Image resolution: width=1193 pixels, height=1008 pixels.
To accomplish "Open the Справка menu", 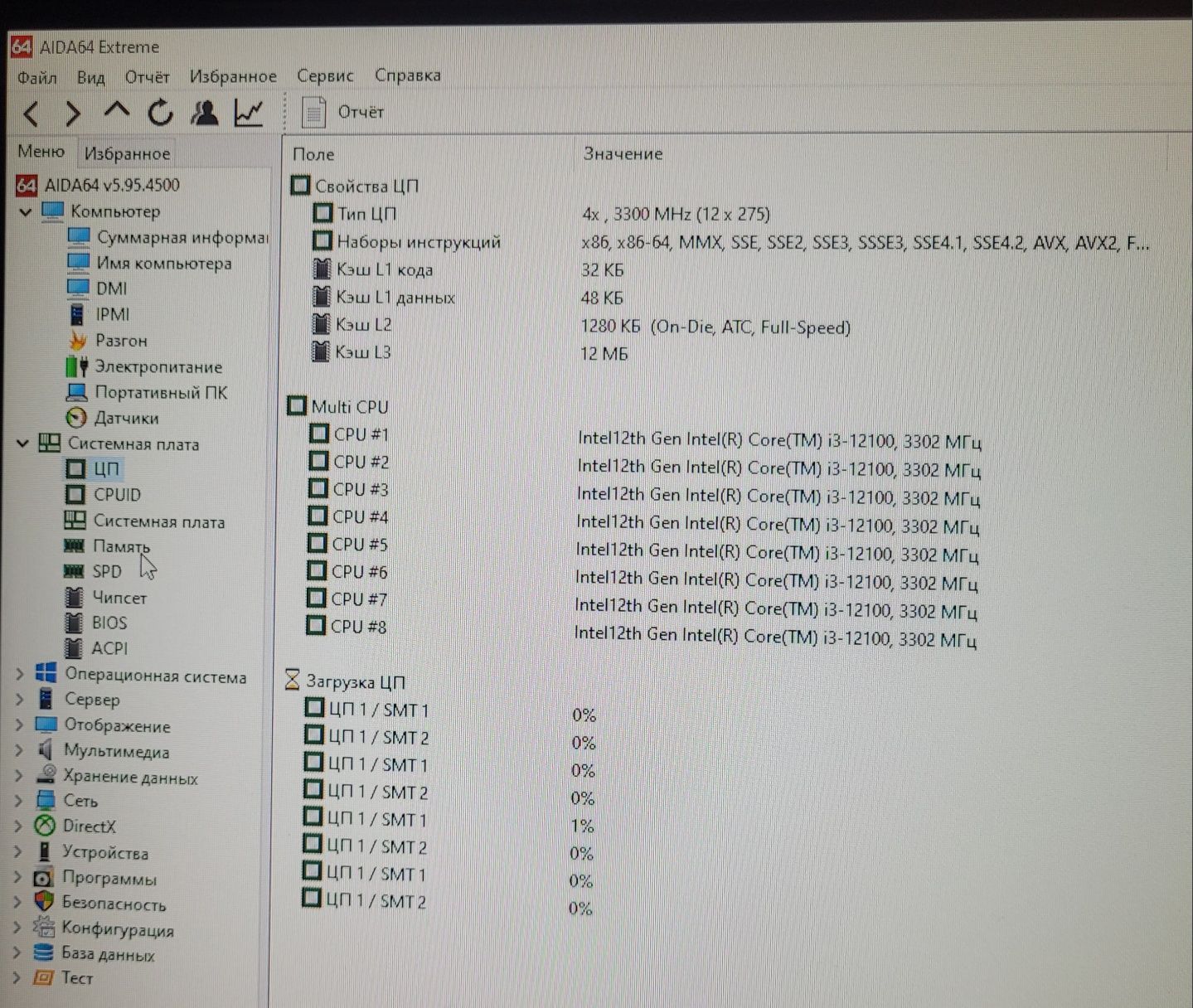I will point(408,75).
